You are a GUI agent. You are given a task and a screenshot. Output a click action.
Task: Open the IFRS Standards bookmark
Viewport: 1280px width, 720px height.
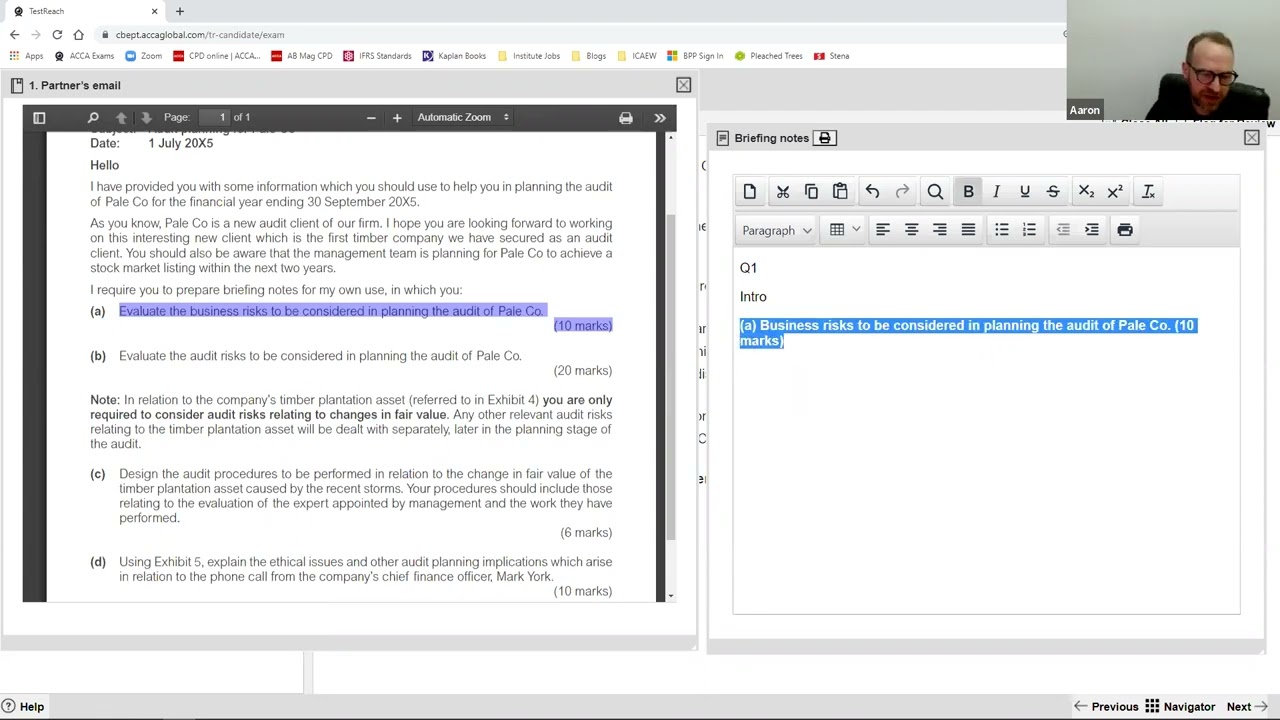click(x=377, y=56)
